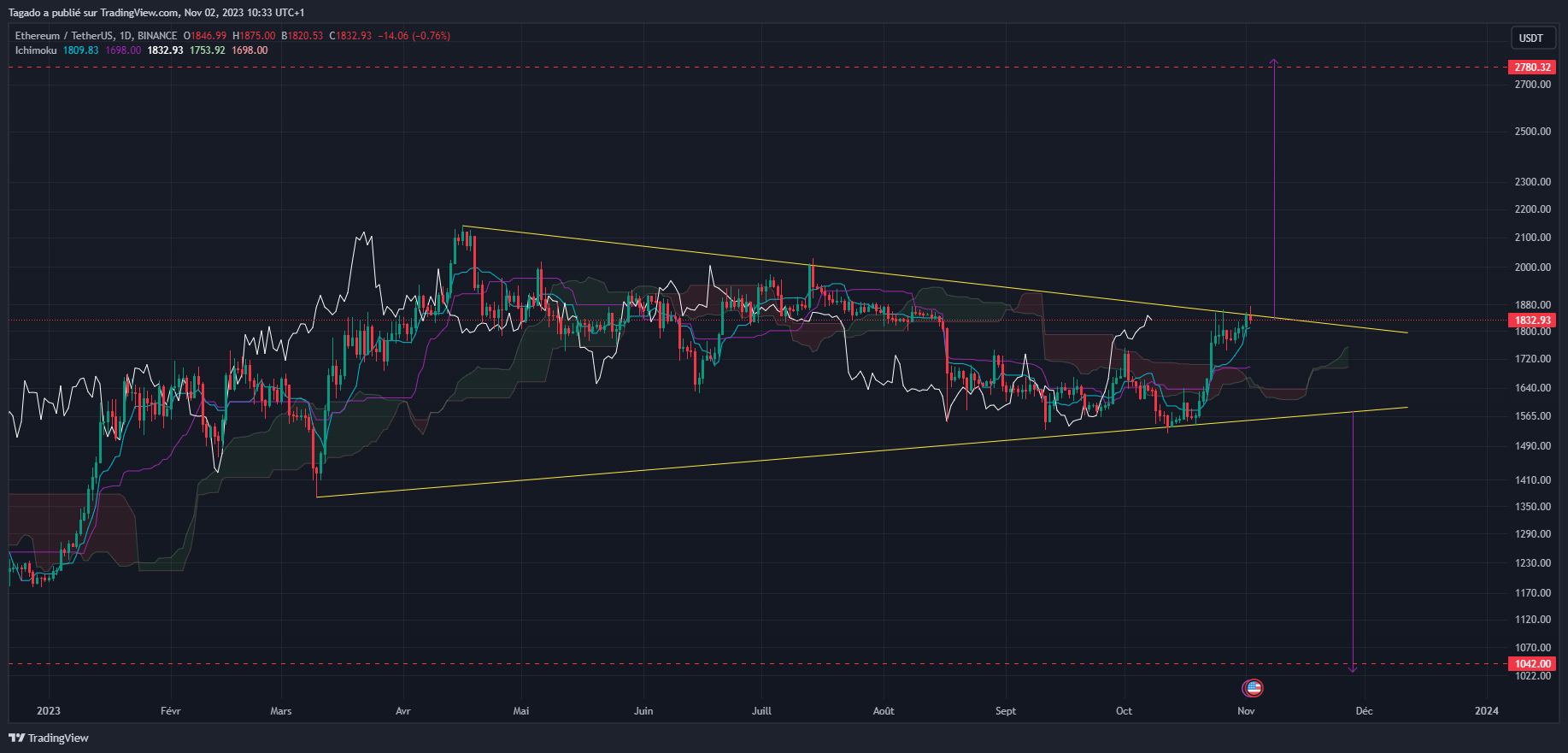Click the white Ichimoku value 1832.93
The image size is (1568, 753).
pos(165,50)
